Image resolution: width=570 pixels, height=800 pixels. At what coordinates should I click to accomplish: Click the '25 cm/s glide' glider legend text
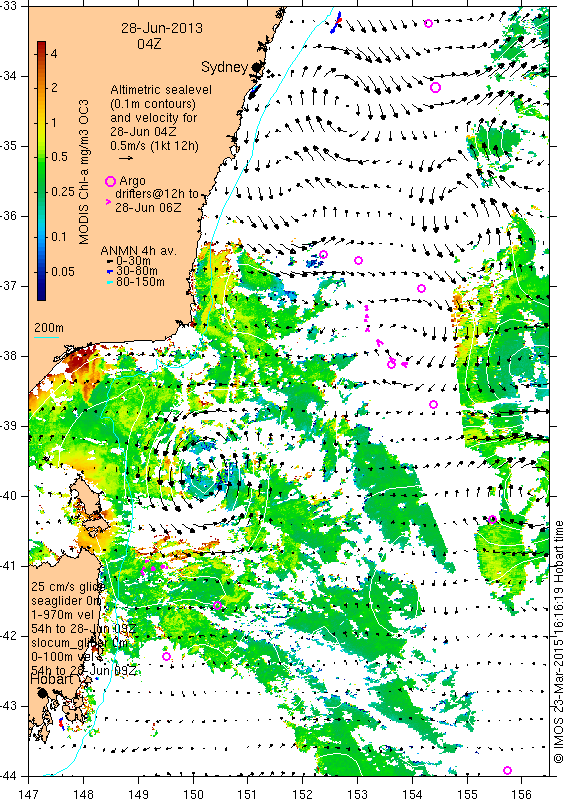(x=68, y=587)
